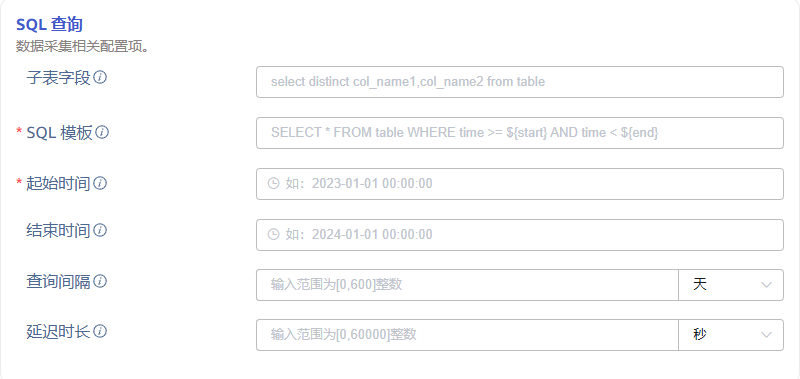Click info icon beside SQL 模板 label
Image resolution: width=800 pixels, height=379 pixels.
(103, 133)
